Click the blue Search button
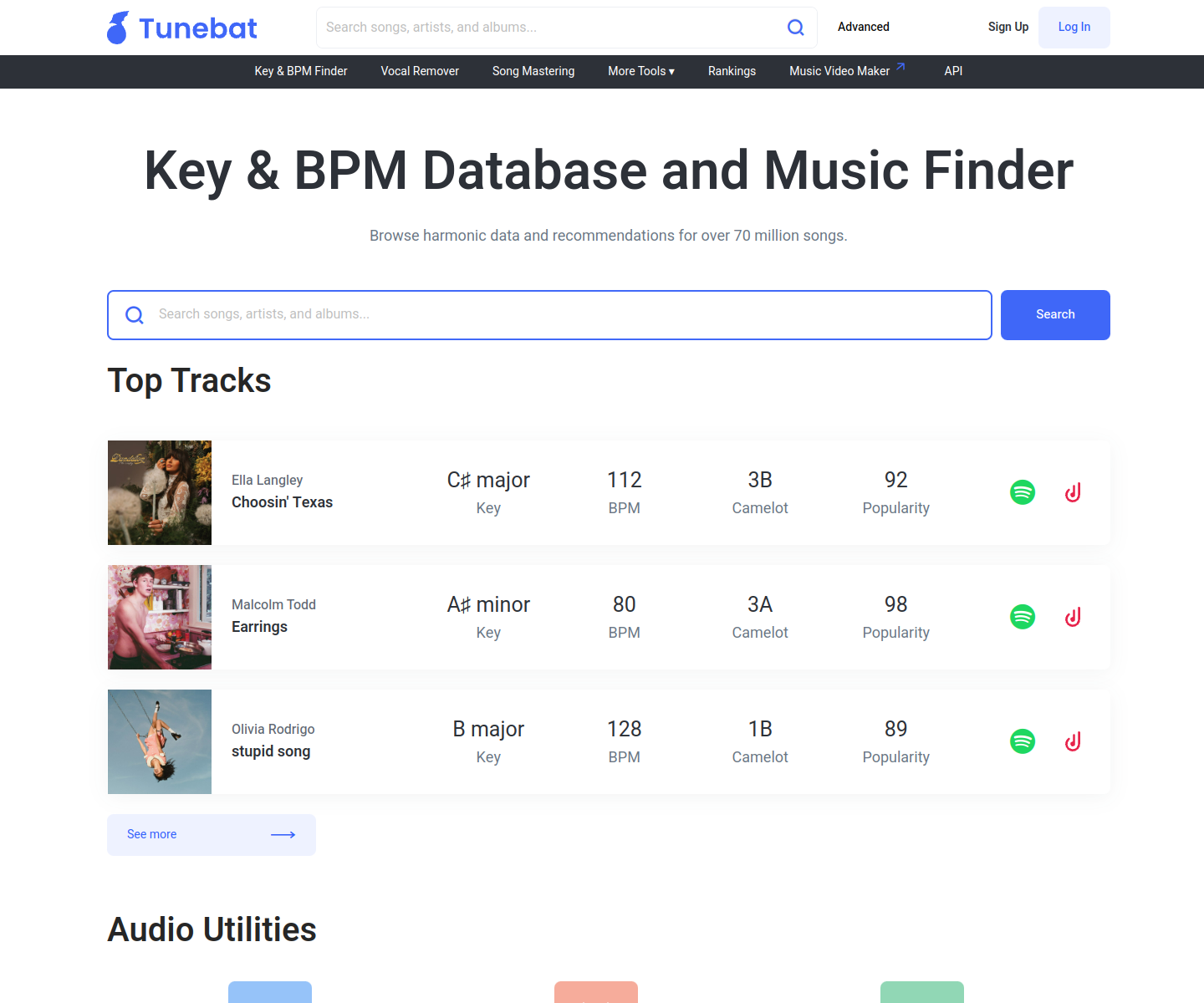Screen dimensions: 1204x1003 1055,315
